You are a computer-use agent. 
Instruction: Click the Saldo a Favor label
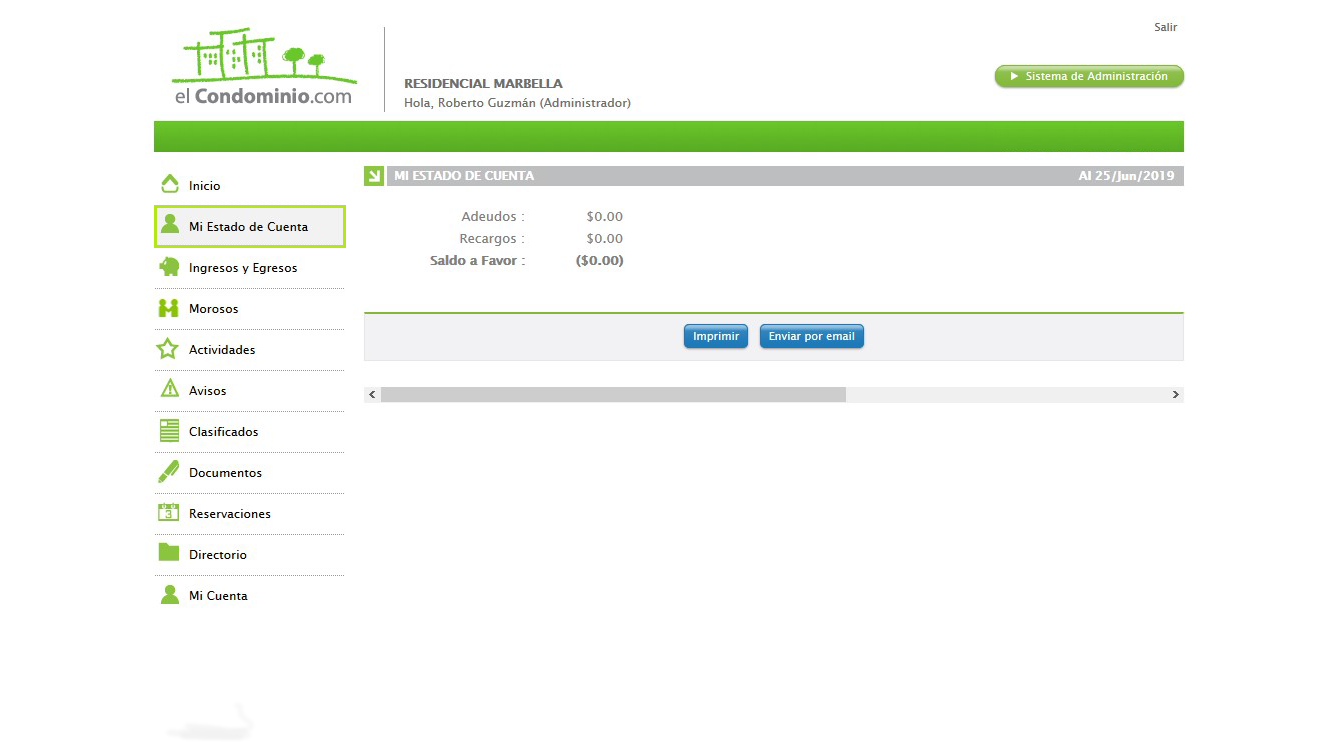477,260
